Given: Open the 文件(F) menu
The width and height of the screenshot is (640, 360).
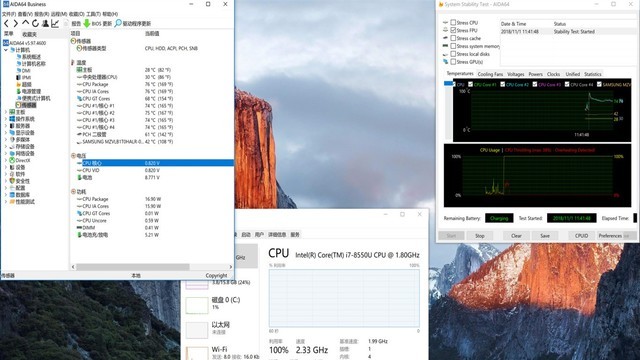Looking at the screenshot, I should (x=9, y=14).
